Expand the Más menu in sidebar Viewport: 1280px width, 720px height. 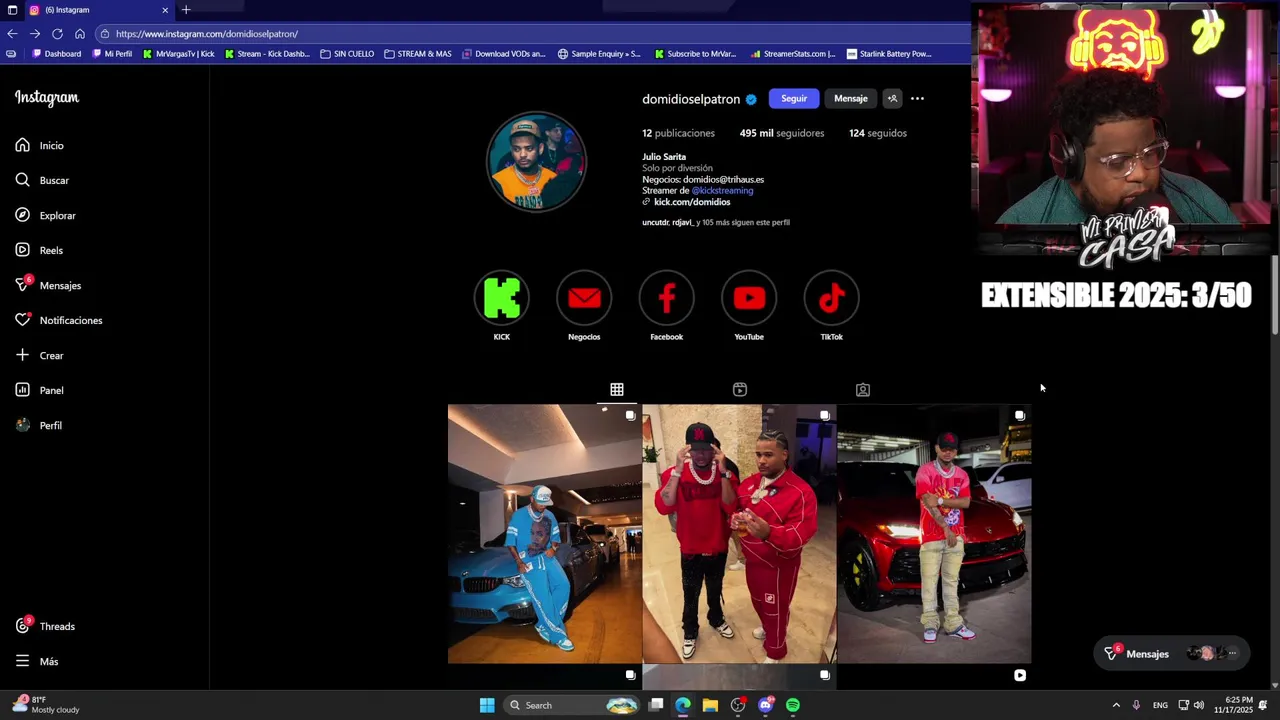(x=37, y=662)
